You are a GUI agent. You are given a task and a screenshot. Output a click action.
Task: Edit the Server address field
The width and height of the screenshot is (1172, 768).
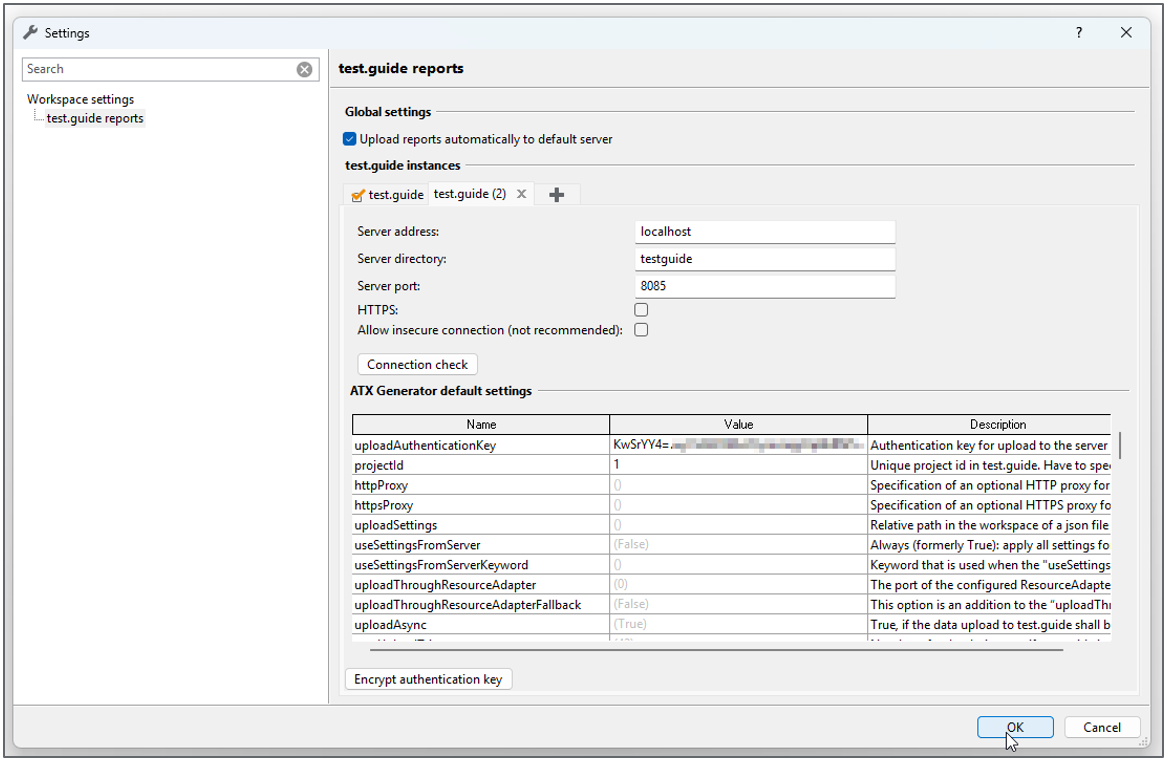pyautogui.click(x=765, y=232)
